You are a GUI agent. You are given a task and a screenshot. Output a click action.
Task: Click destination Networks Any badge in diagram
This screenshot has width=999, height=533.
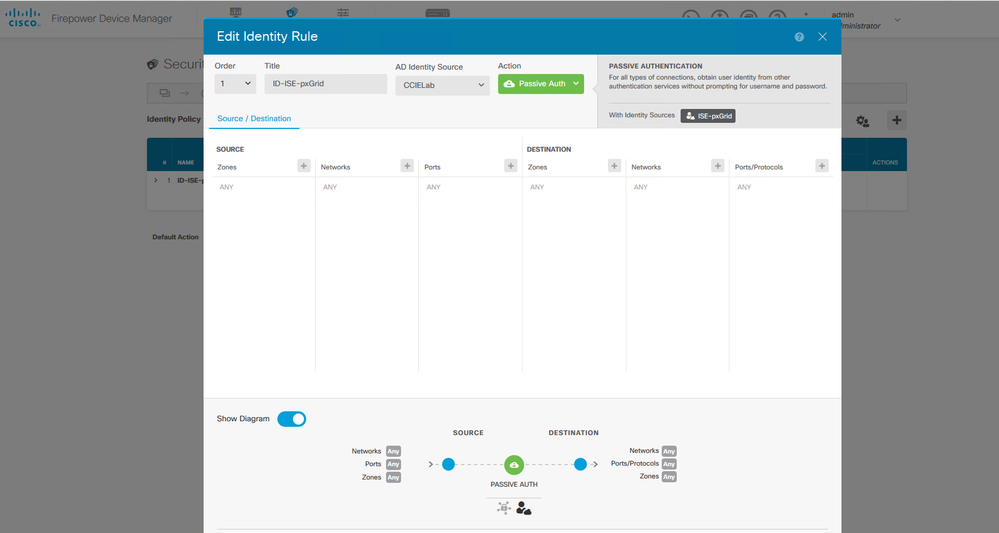pyautogui.click(x=669, y=451)
